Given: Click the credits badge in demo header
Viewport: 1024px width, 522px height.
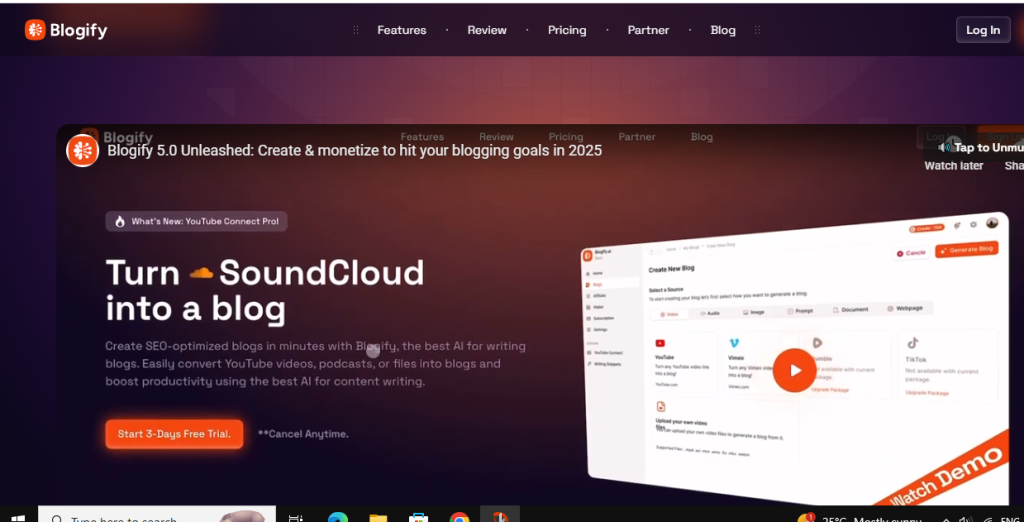Looking at the screenshot, I should pos(926,228).
